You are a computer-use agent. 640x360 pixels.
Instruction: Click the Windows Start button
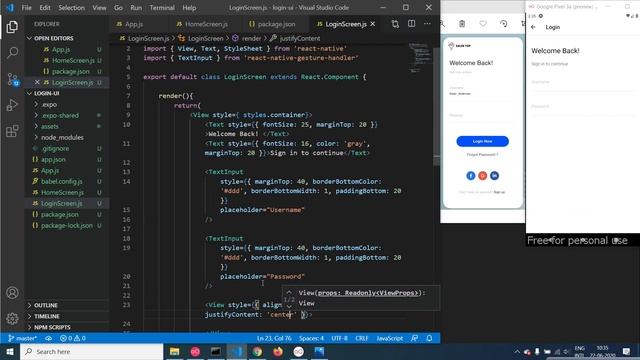[x=10, y=351]
